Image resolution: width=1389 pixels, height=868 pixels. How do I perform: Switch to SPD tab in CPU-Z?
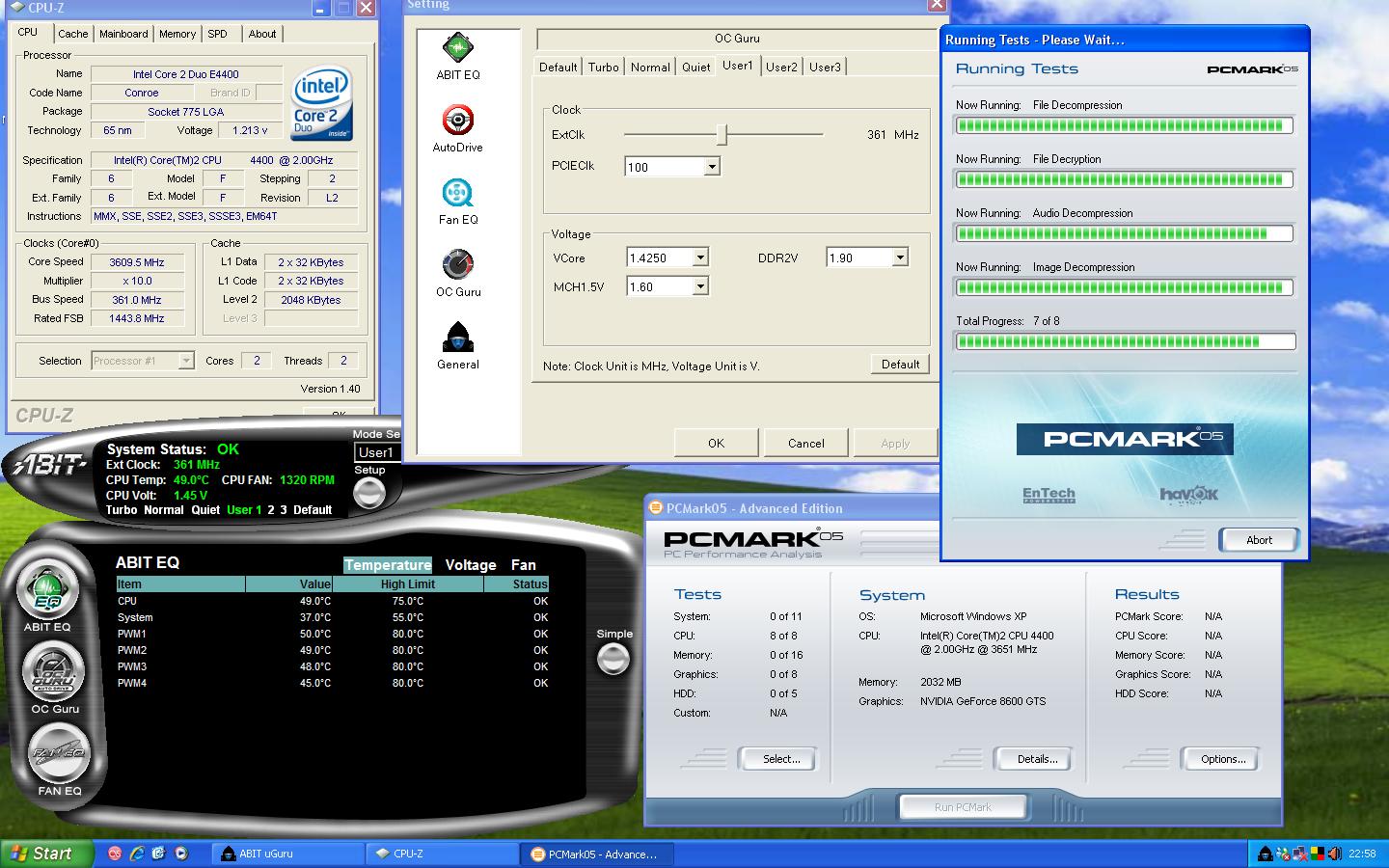click(218, 34)
